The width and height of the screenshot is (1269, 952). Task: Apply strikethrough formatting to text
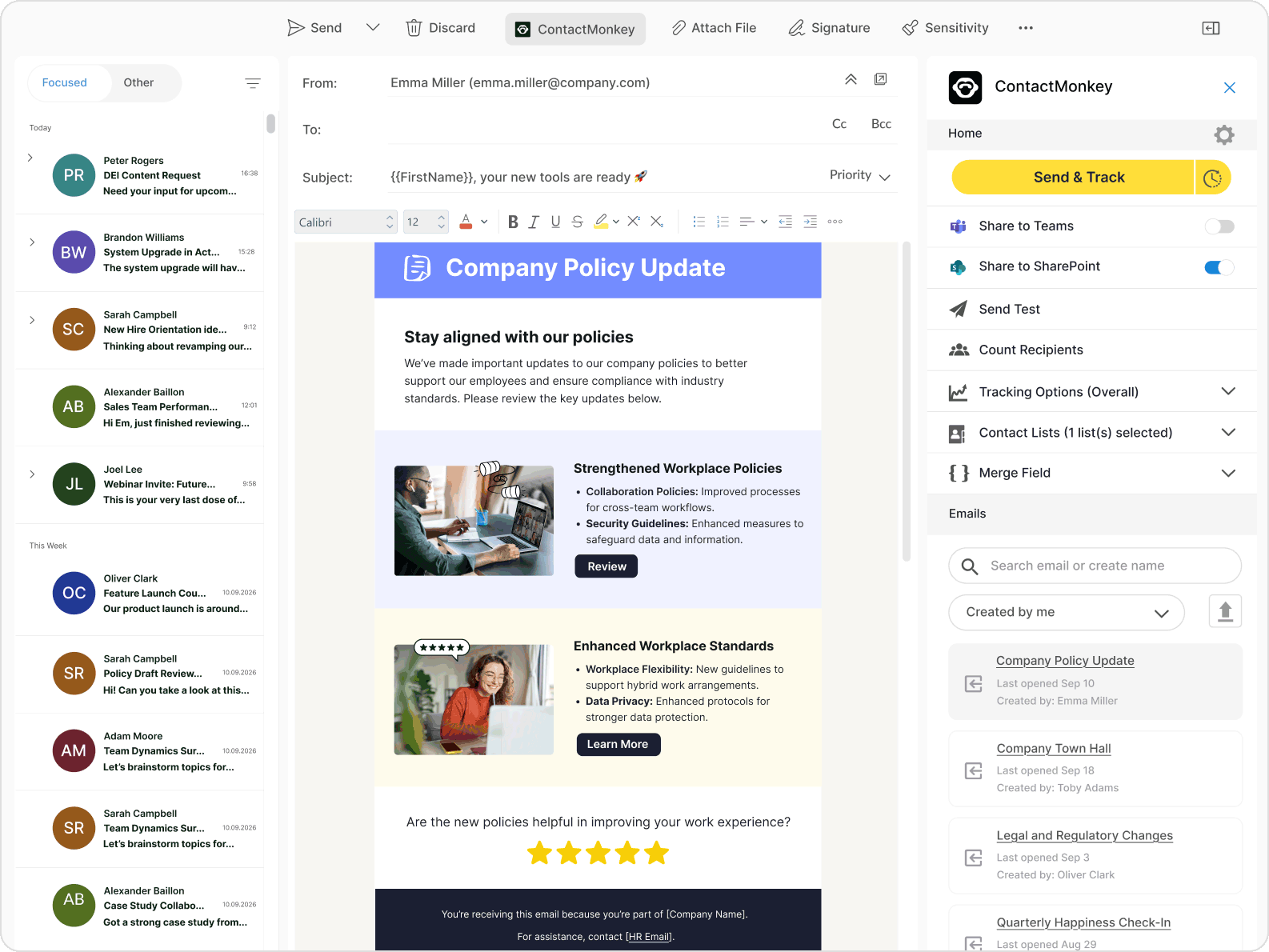(x=577, y=222)
